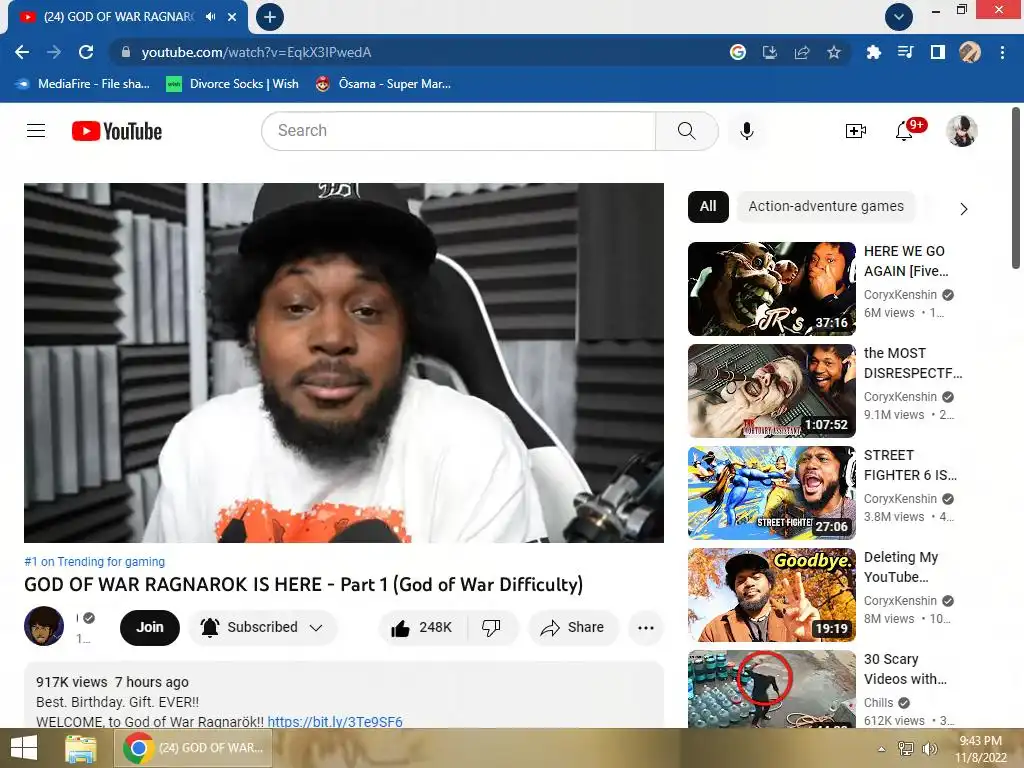Like the video with thumbs up
The image size is (1024, 768).
click(x=422, y=628)
